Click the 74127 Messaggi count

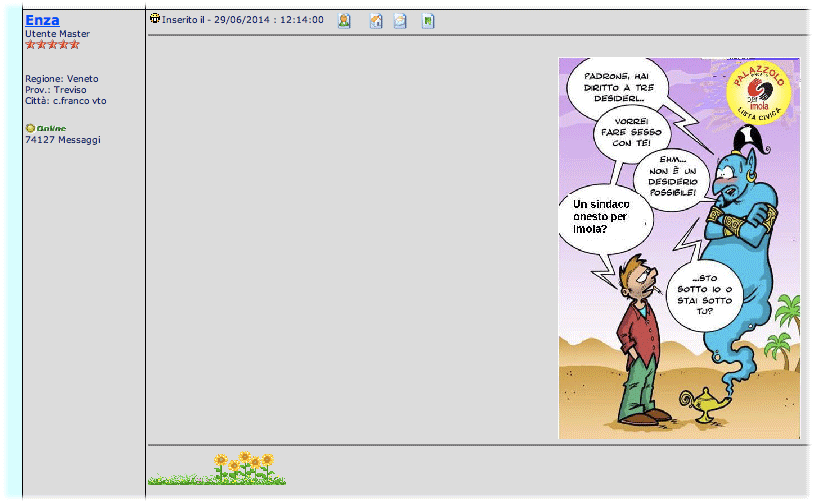pos(63,140)
